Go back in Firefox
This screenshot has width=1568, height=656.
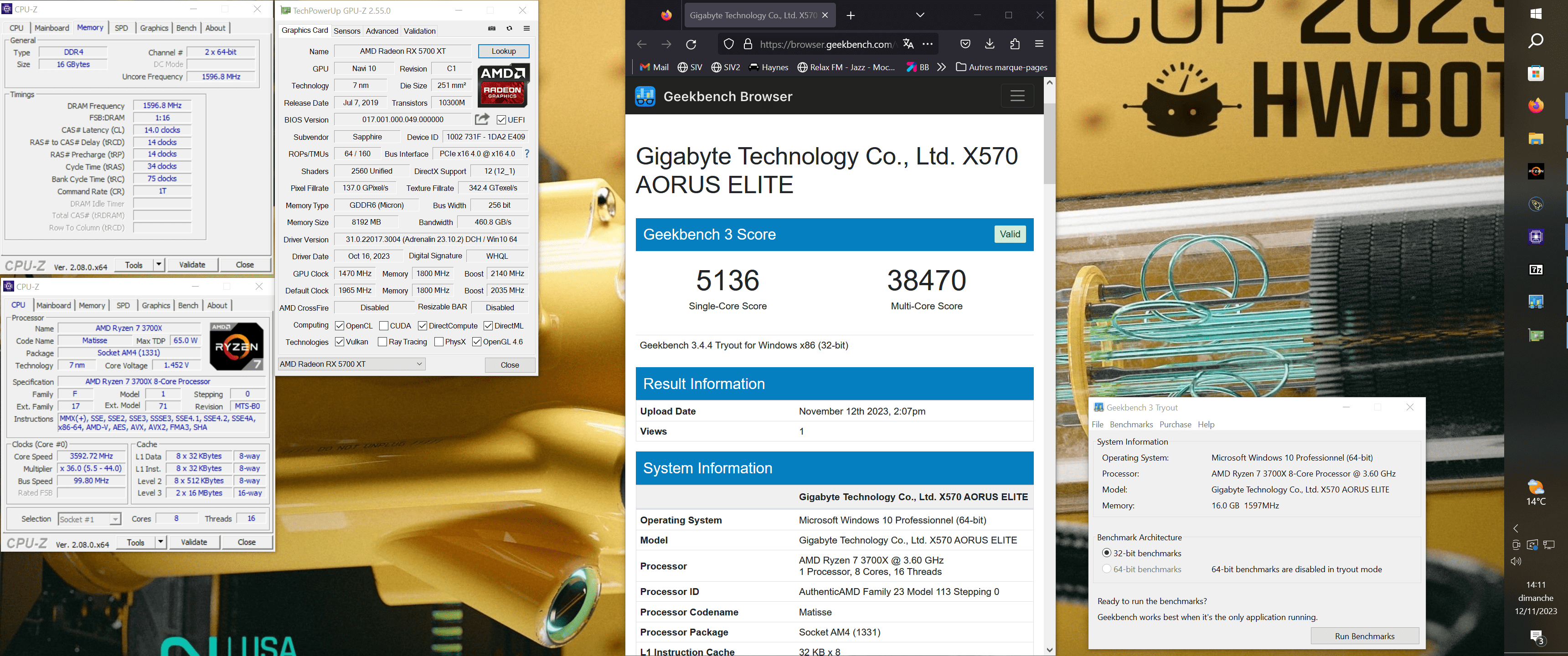(641, 44)
